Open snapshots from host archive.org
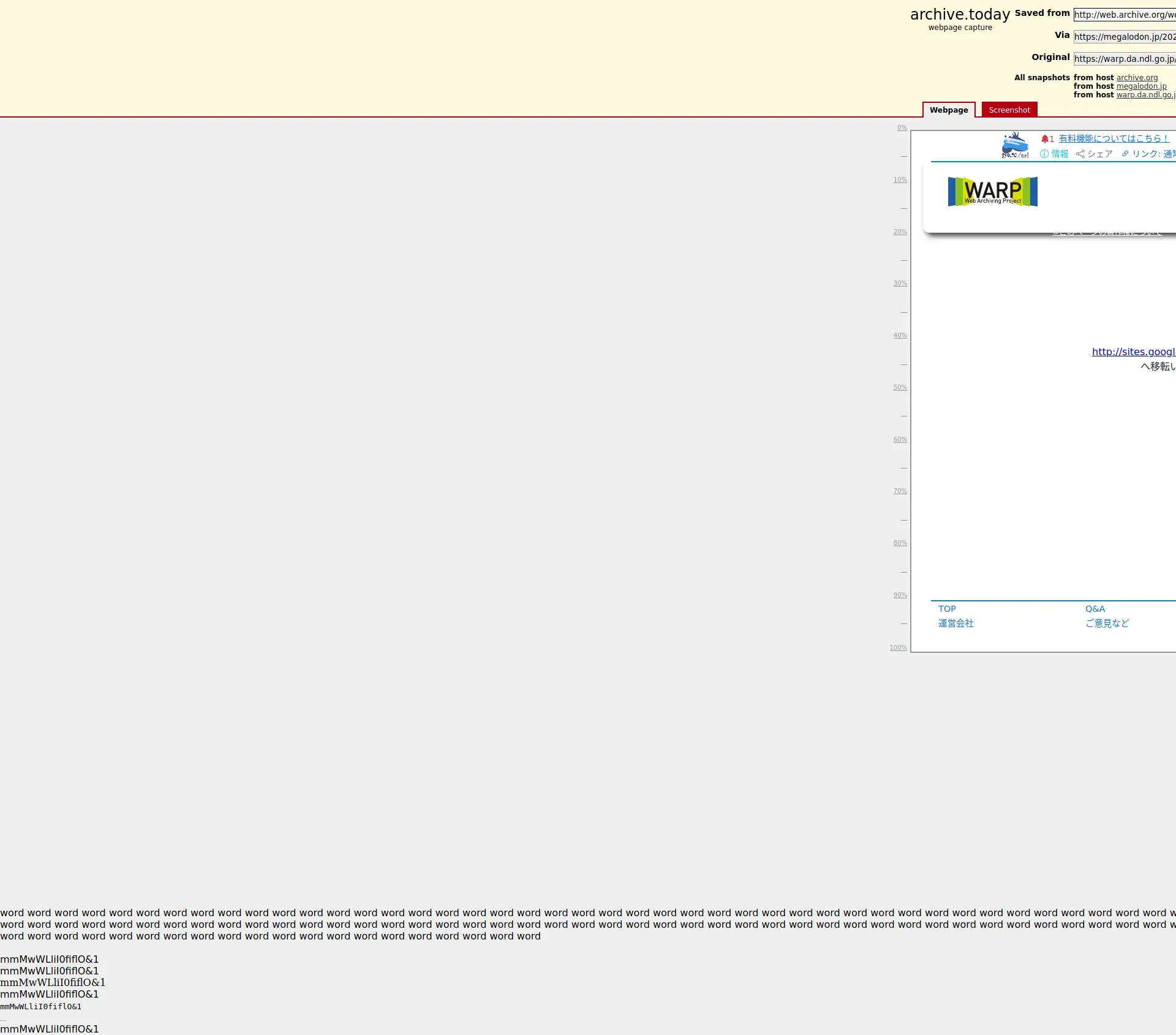 tap(1137, 78)
